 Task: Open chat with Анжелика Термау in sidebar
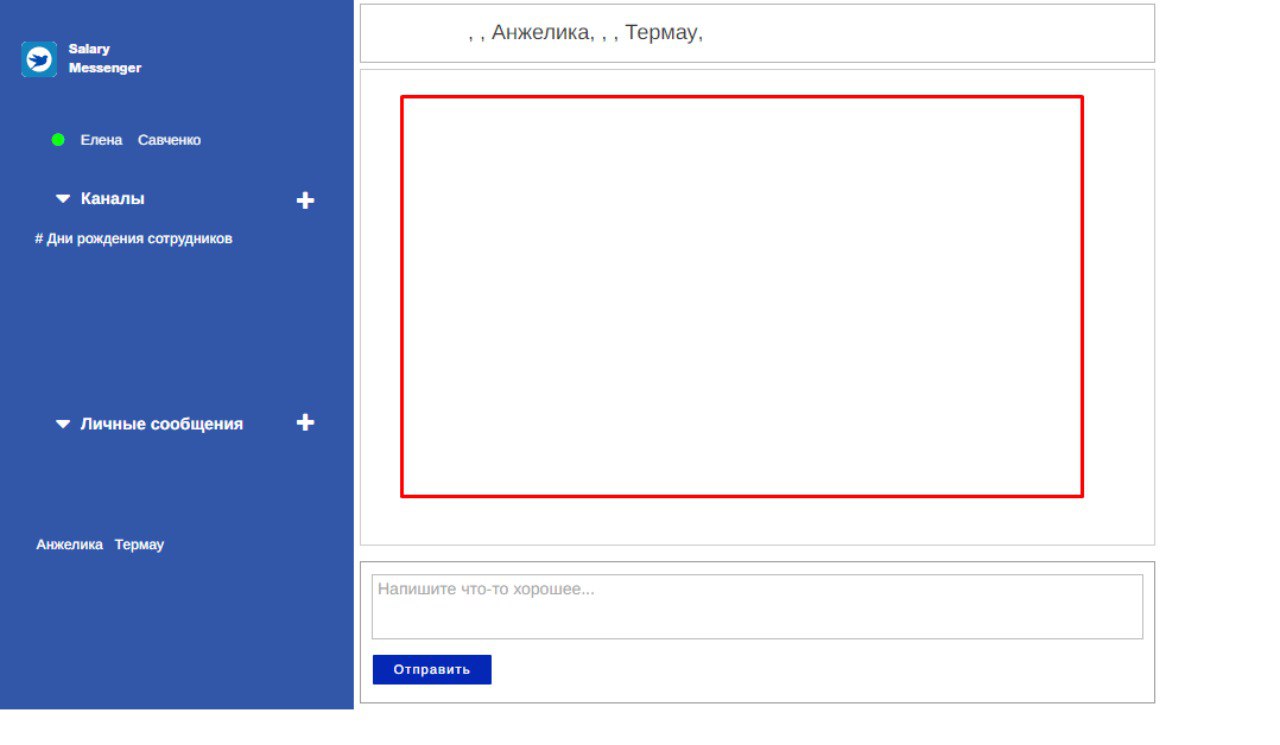point(100,545)
